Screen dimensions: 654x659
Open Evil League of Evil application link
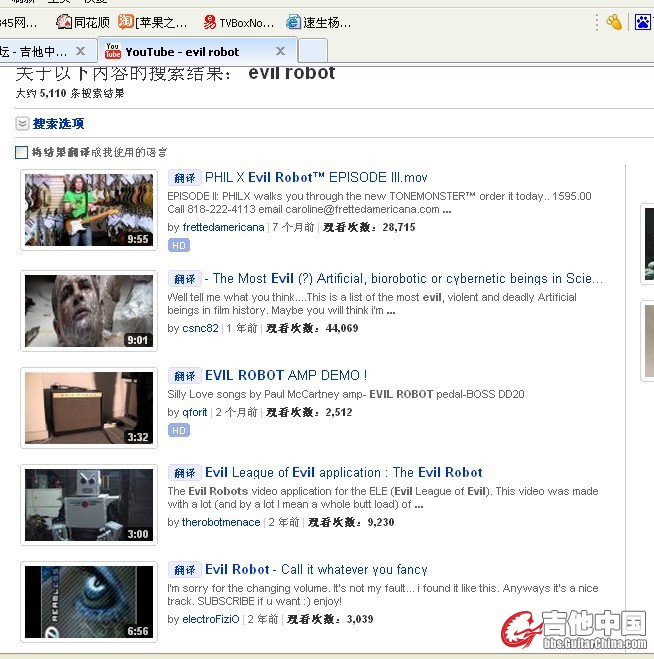coord(343,472)
